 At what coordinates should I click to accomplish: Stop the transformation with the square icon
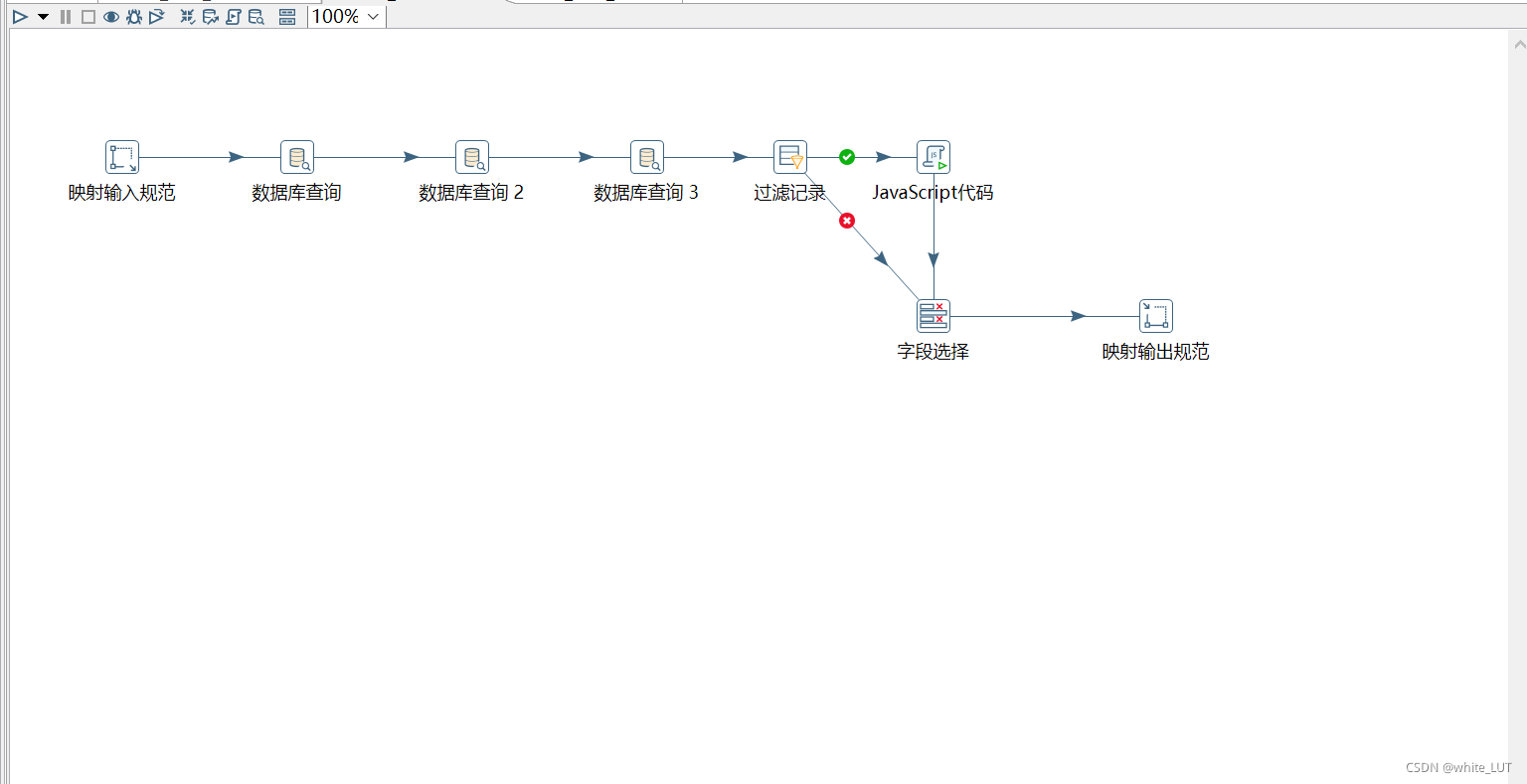coord(88,17)
